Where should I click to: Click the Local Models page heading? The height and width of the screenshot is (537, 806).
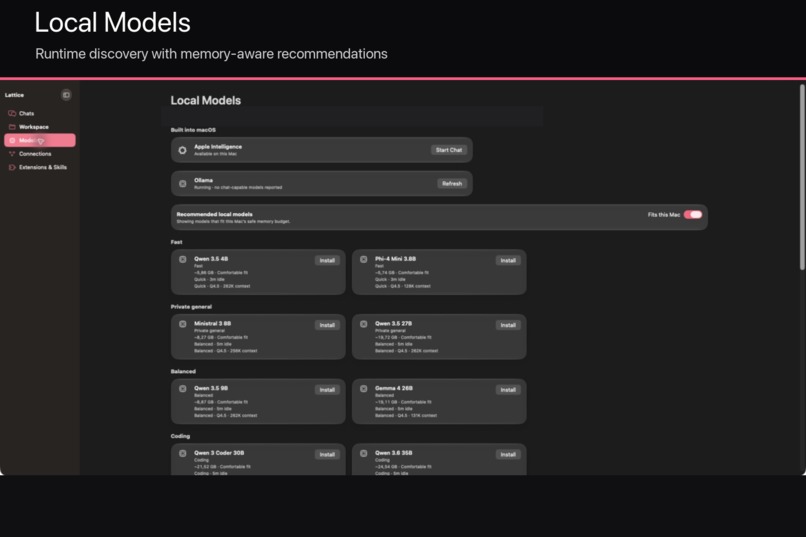[x=206, y=101]
